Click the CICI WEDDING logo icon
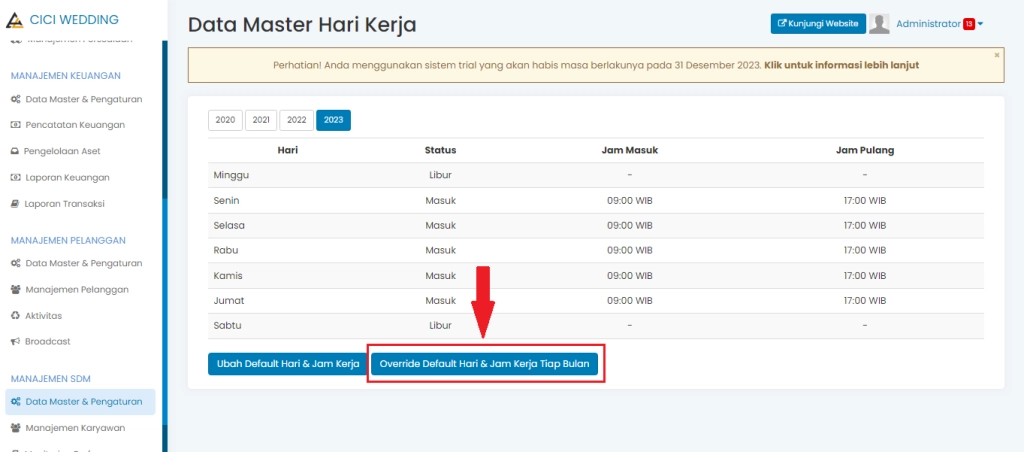1024x452 pixels. click(14, 20)
